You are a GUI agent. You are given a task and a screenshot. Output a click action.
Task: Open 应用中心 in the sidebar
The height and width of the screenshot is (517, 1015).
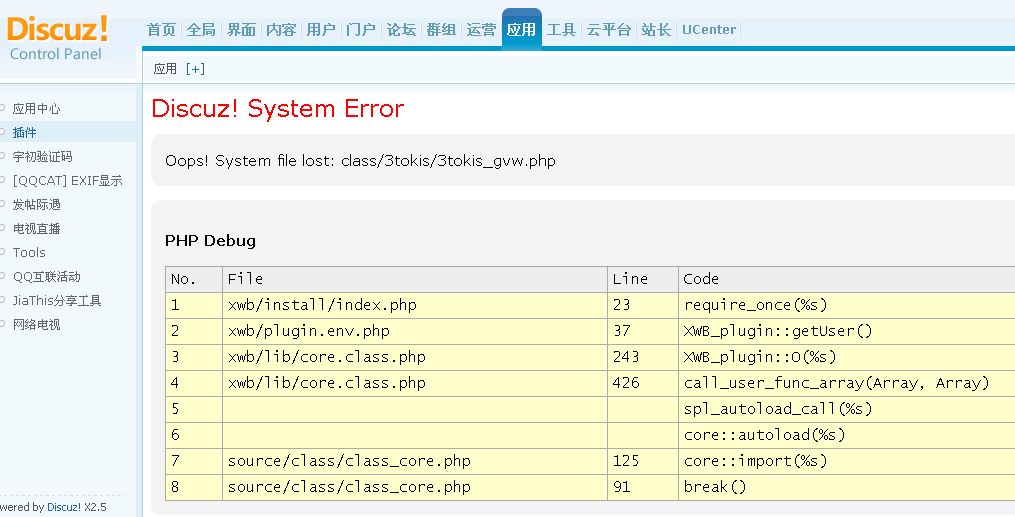36,109
